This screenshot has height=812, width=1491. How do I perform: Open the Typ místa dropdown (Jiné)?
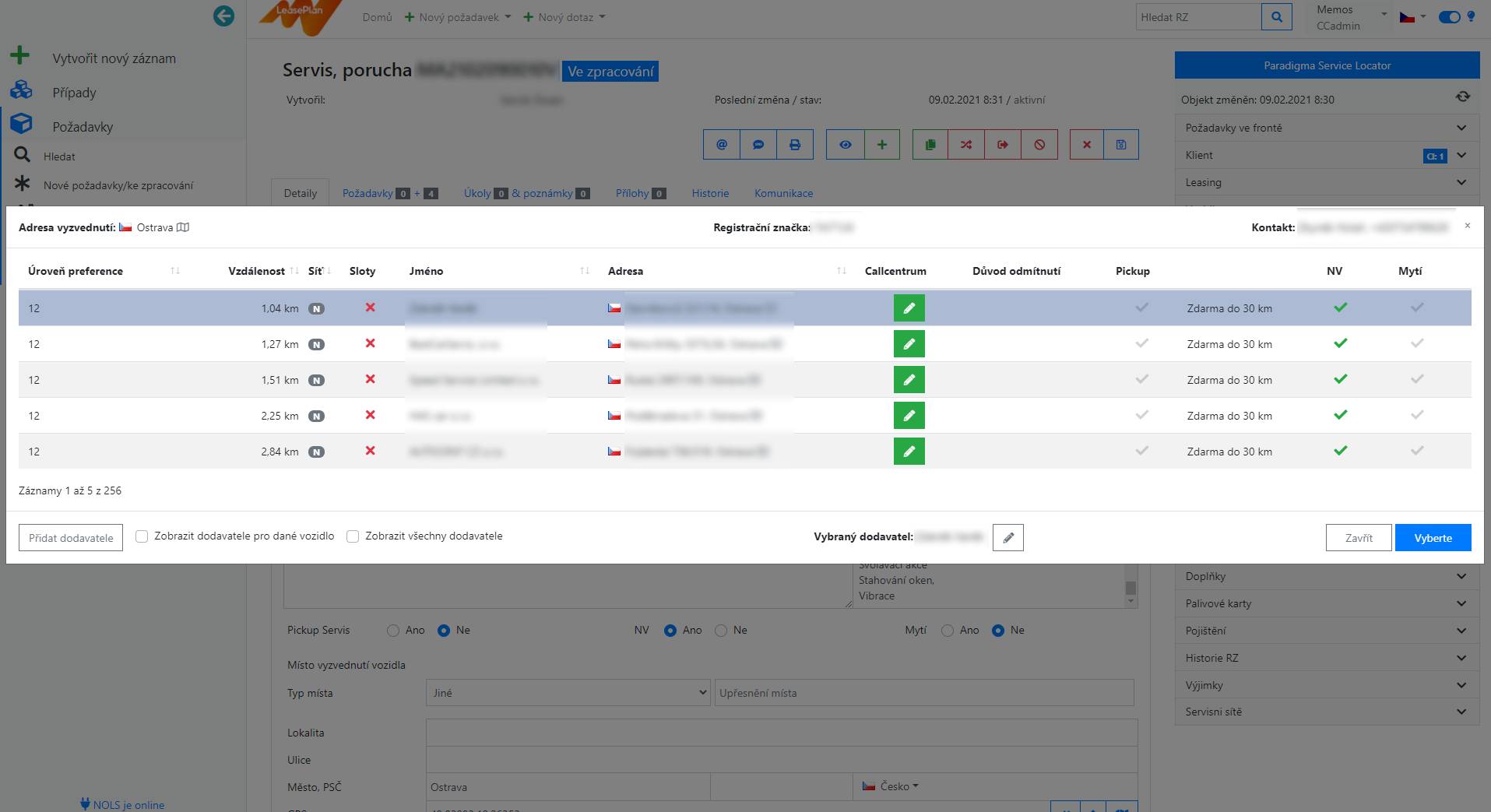point(568,692)
